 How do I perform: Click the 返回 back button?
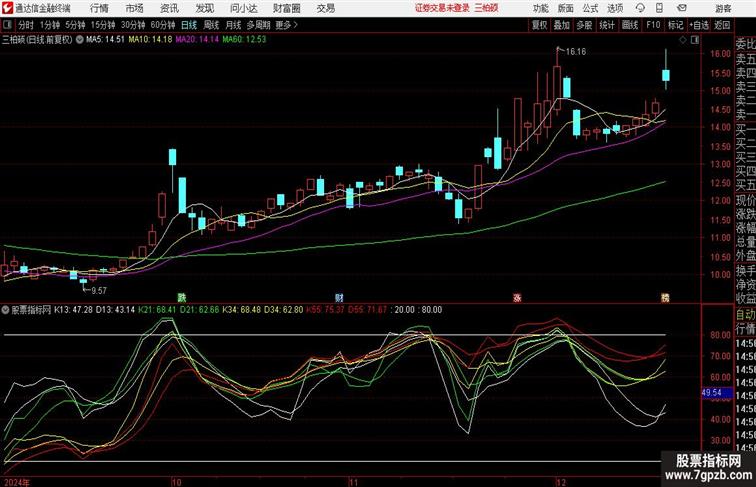pyautogui.click(x=722, y=25)
